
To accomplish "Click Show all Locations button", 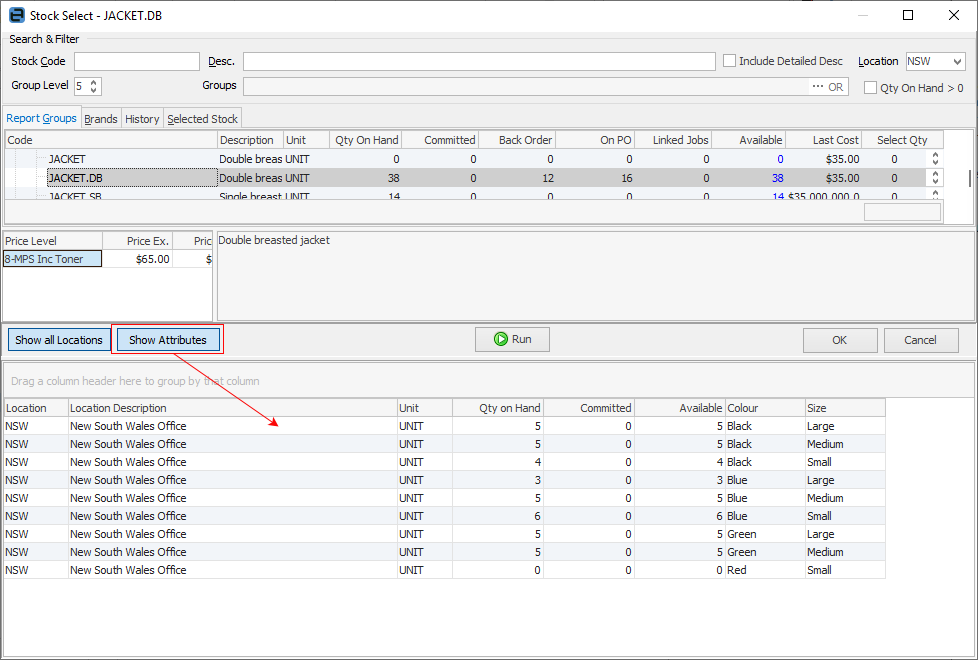I will (x=59, y=340).
